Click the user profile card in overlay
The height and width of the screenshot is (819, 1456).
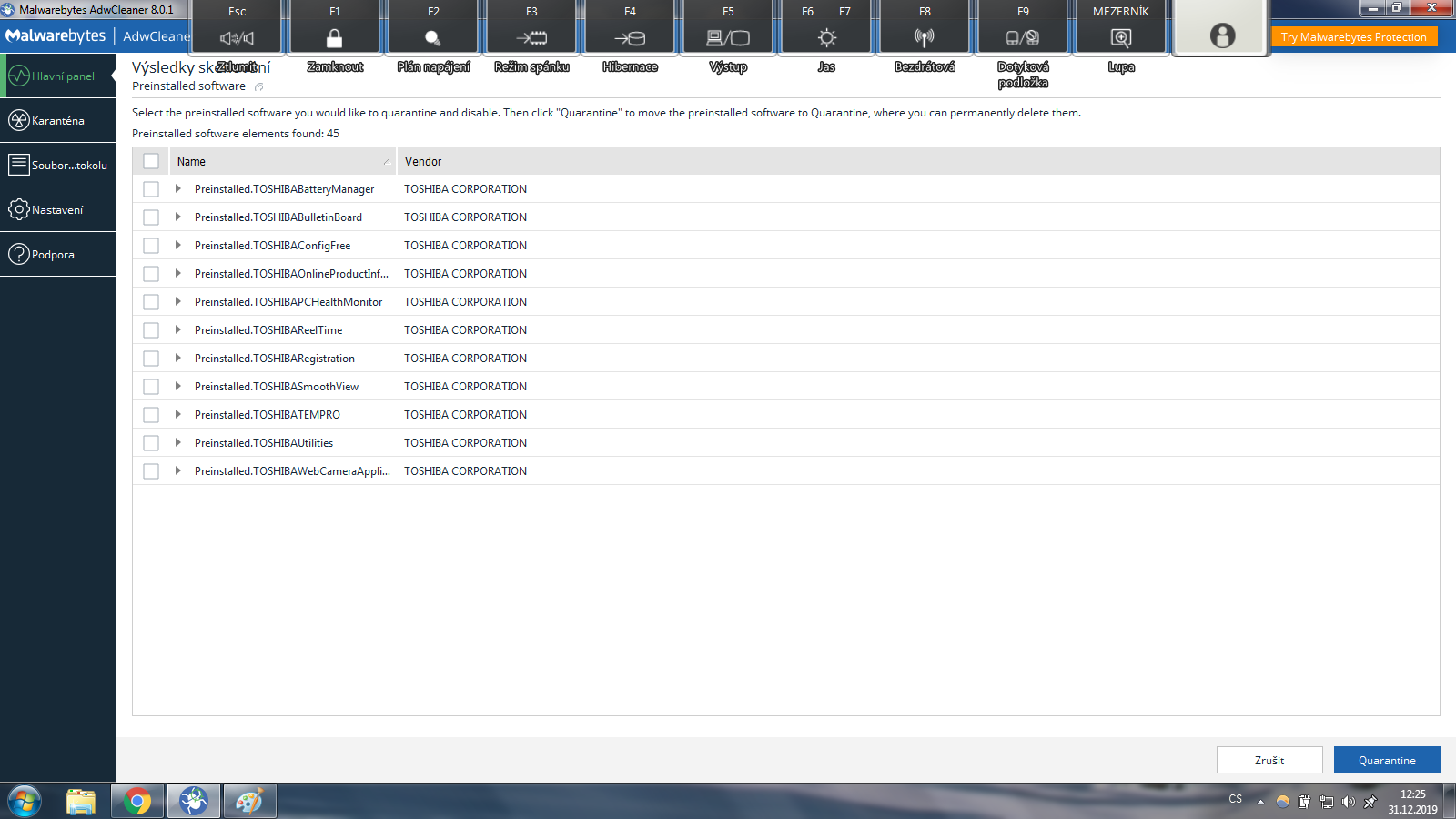click(1222, 28)
